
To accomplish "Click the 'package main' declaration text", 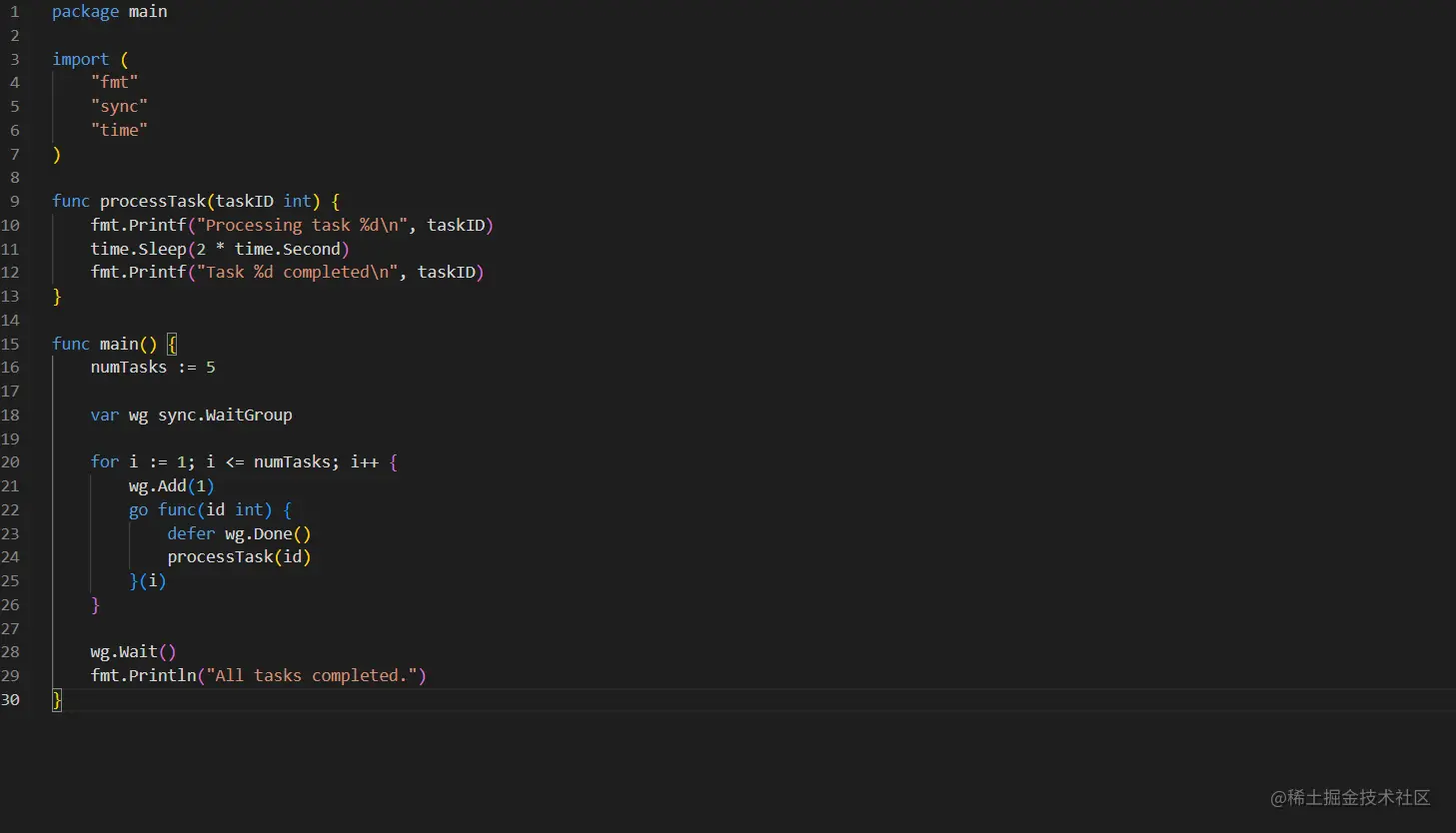I will (x=110, y=12).
